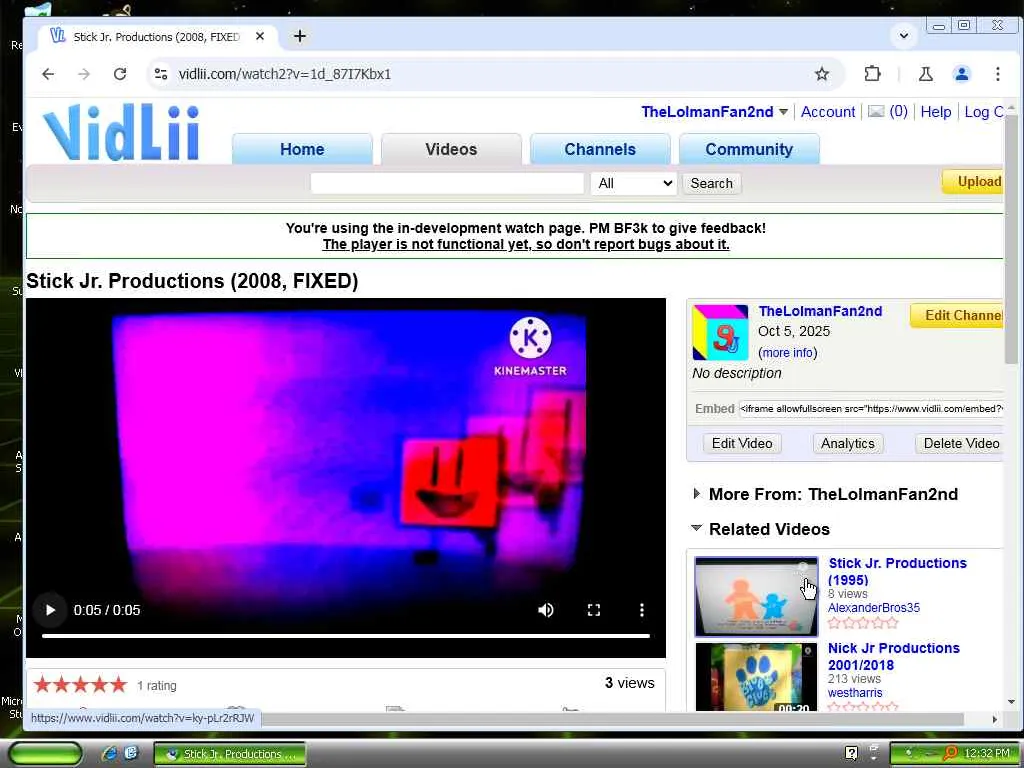
Task: Open Nick Jr Productions 2001/2018 thumbnail
Action: click(756, 677)
